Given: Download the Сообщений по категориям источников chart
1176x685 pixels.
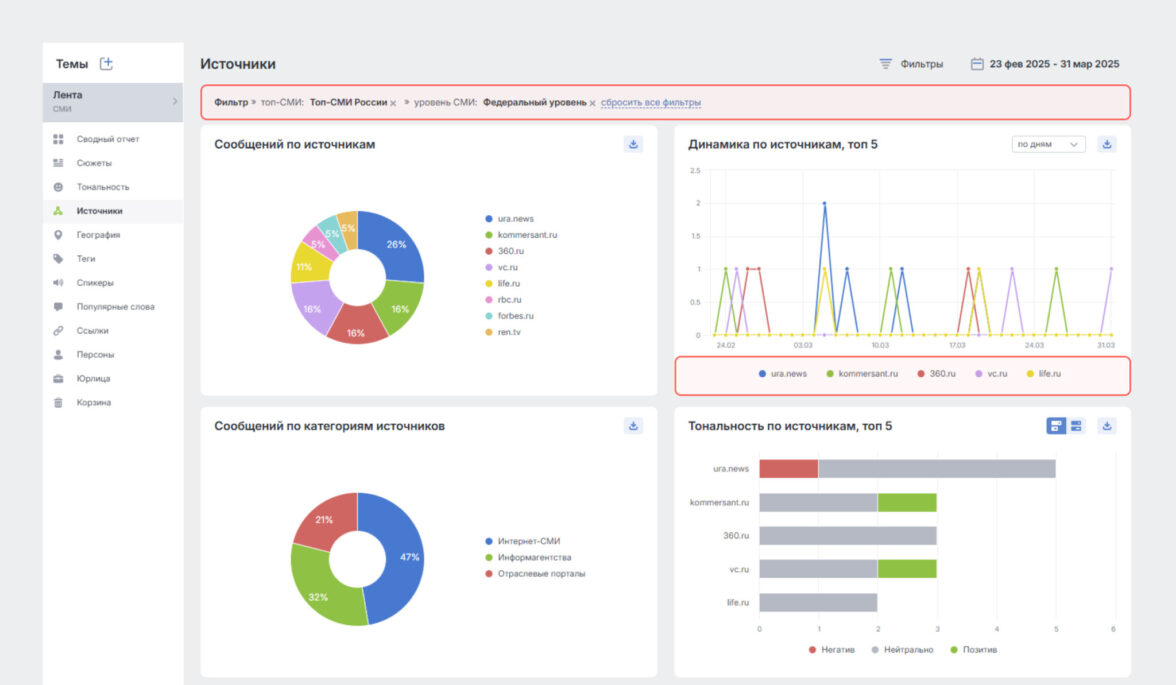Looking at the screenshot, I should (x=633, y=426).
